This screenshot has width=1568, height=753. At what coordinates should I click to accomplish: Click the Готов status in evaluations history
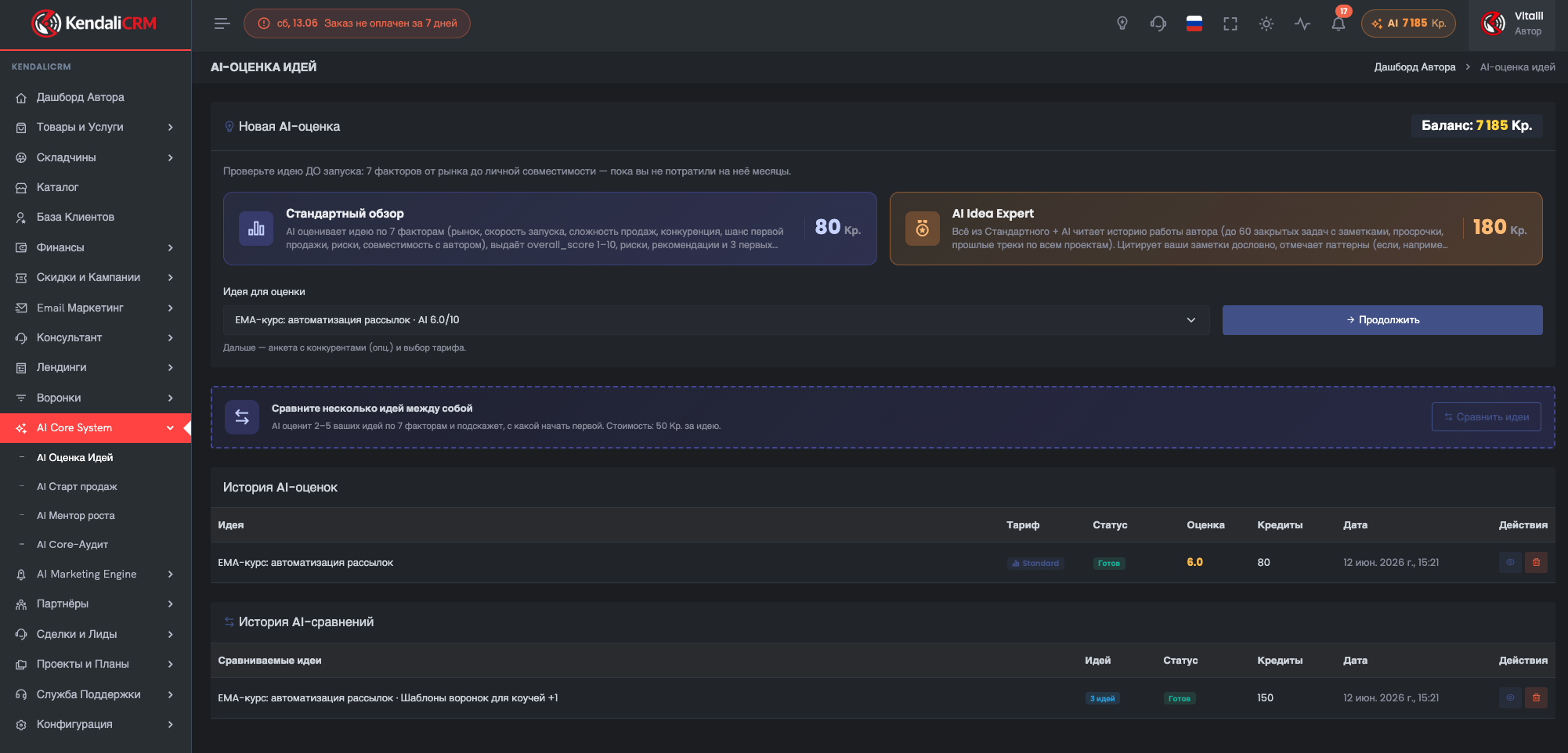coord(1109,564)
